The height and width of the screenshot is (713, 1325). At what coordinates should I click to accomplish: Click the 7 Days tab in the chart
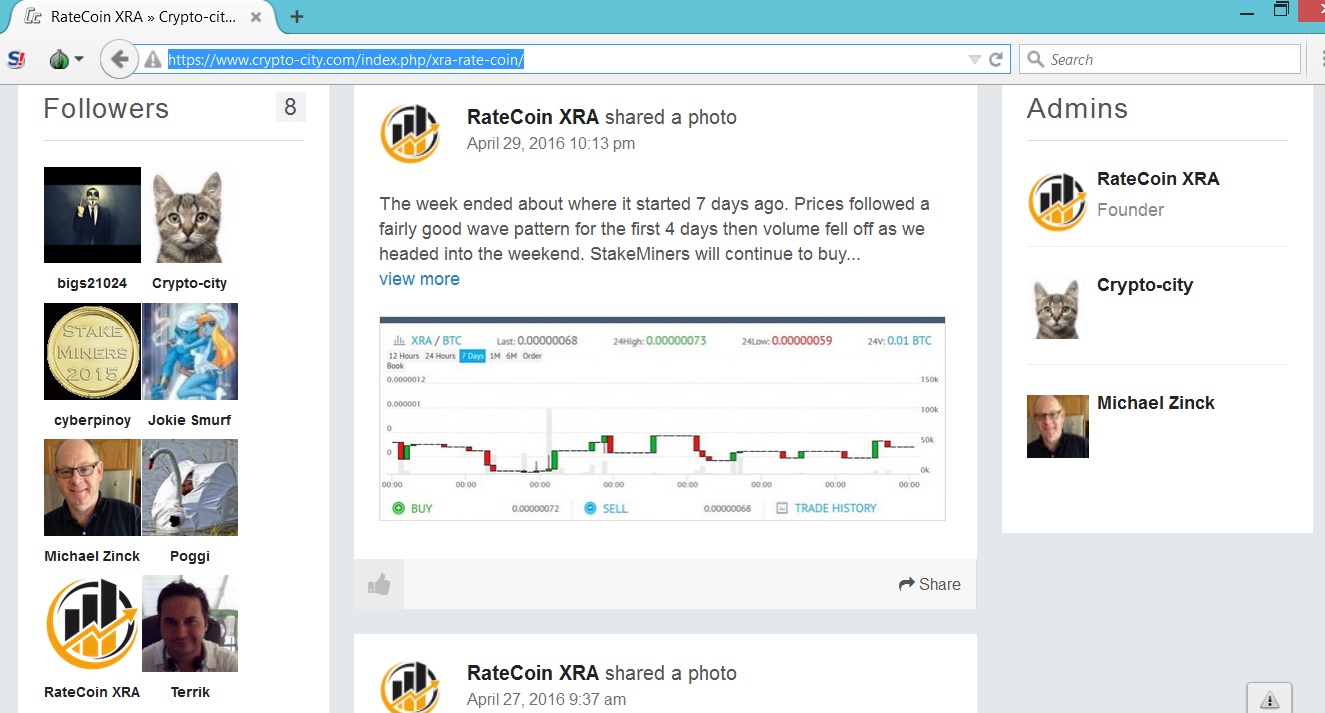pos(472,356)
